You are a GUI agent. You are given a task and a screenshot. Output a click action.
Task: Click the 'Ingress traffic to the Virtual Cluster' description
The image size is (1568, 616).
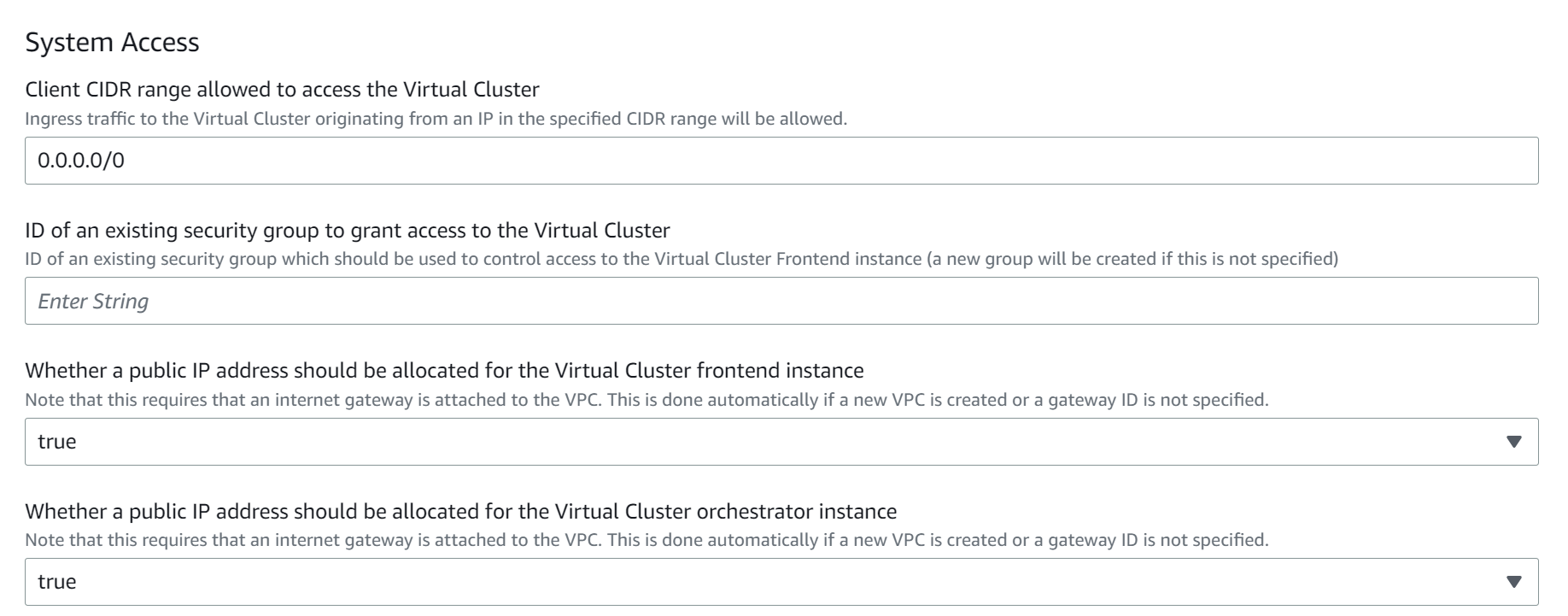pyautogui.click(x=436, y=120)
